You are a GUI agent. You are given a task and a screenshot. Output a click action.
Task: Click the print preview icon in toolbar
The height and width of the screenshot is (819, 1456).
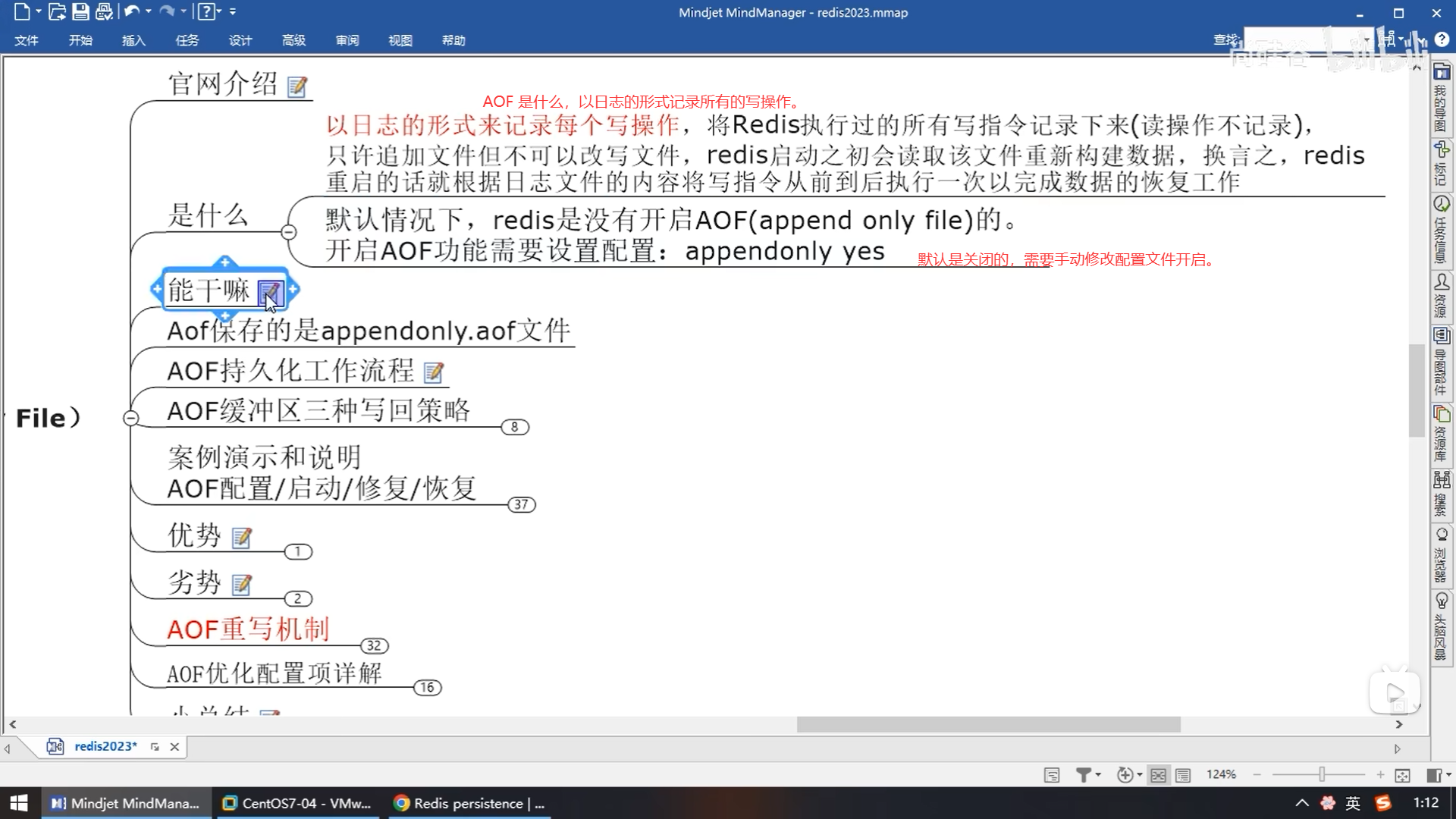[104, 11]
